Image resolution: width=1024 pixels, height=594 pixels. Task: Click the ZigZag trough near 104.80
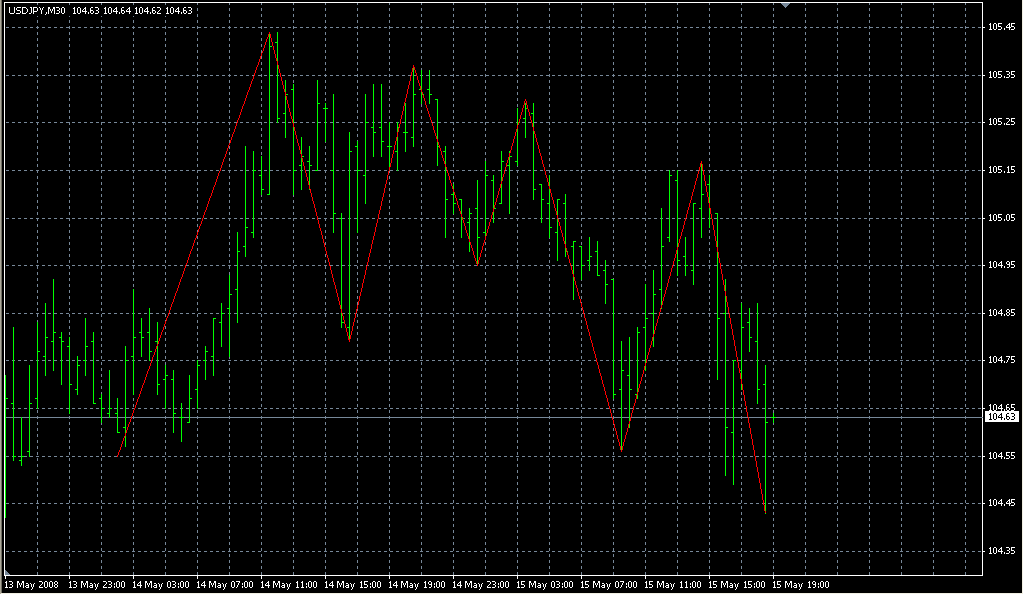click(349, 340)
